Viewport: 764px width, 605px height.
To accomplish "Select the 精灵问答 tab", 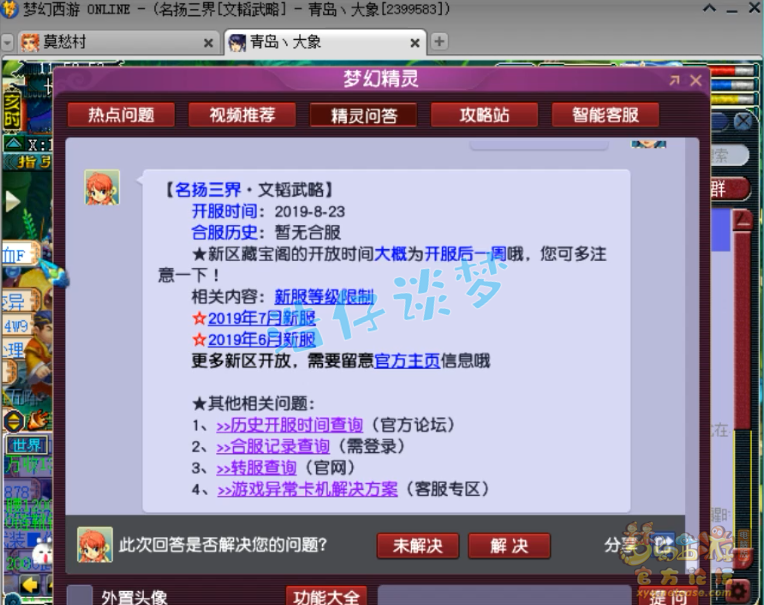I will pos(363,115).
